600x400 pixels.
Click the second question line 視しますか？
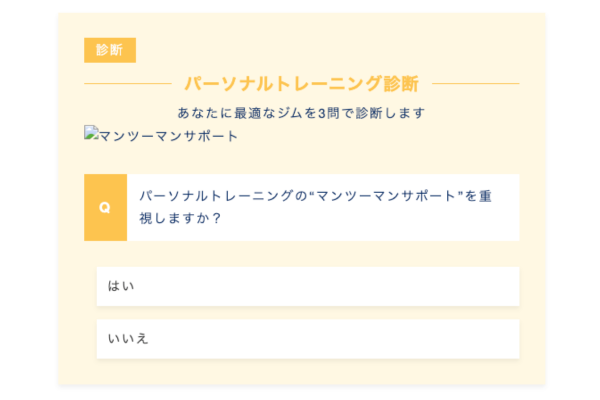[x=180, y=218]
